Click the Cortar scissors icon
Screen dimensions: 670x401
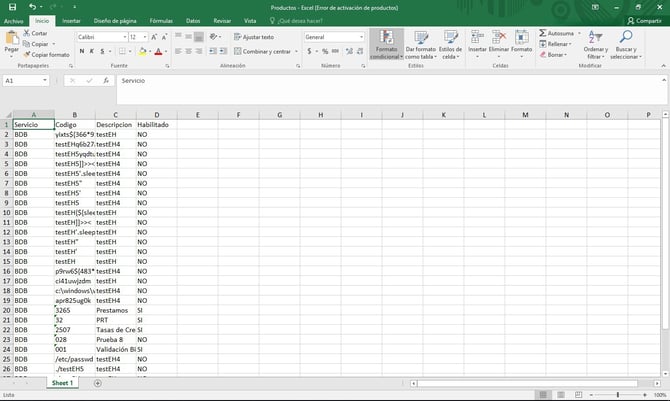click(x=27, y=33)
